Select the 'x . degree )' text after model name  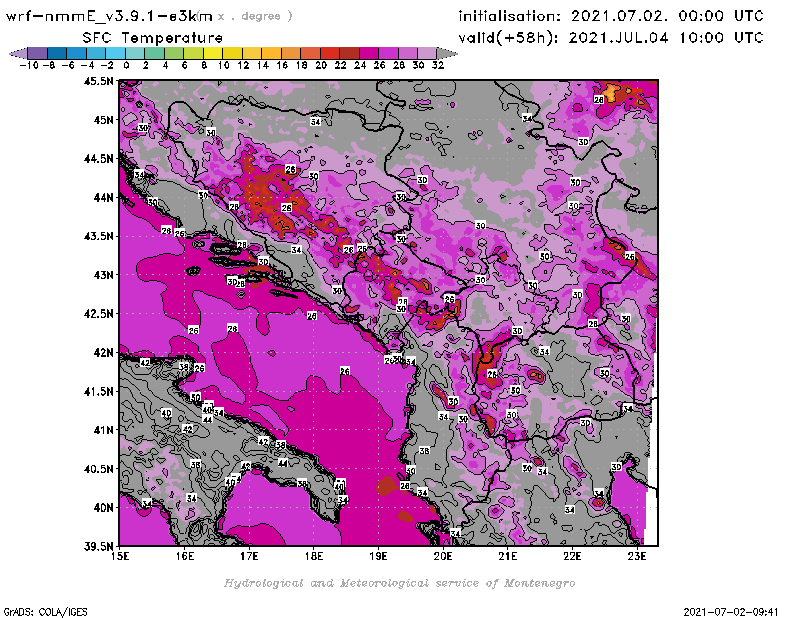point(255,16)
